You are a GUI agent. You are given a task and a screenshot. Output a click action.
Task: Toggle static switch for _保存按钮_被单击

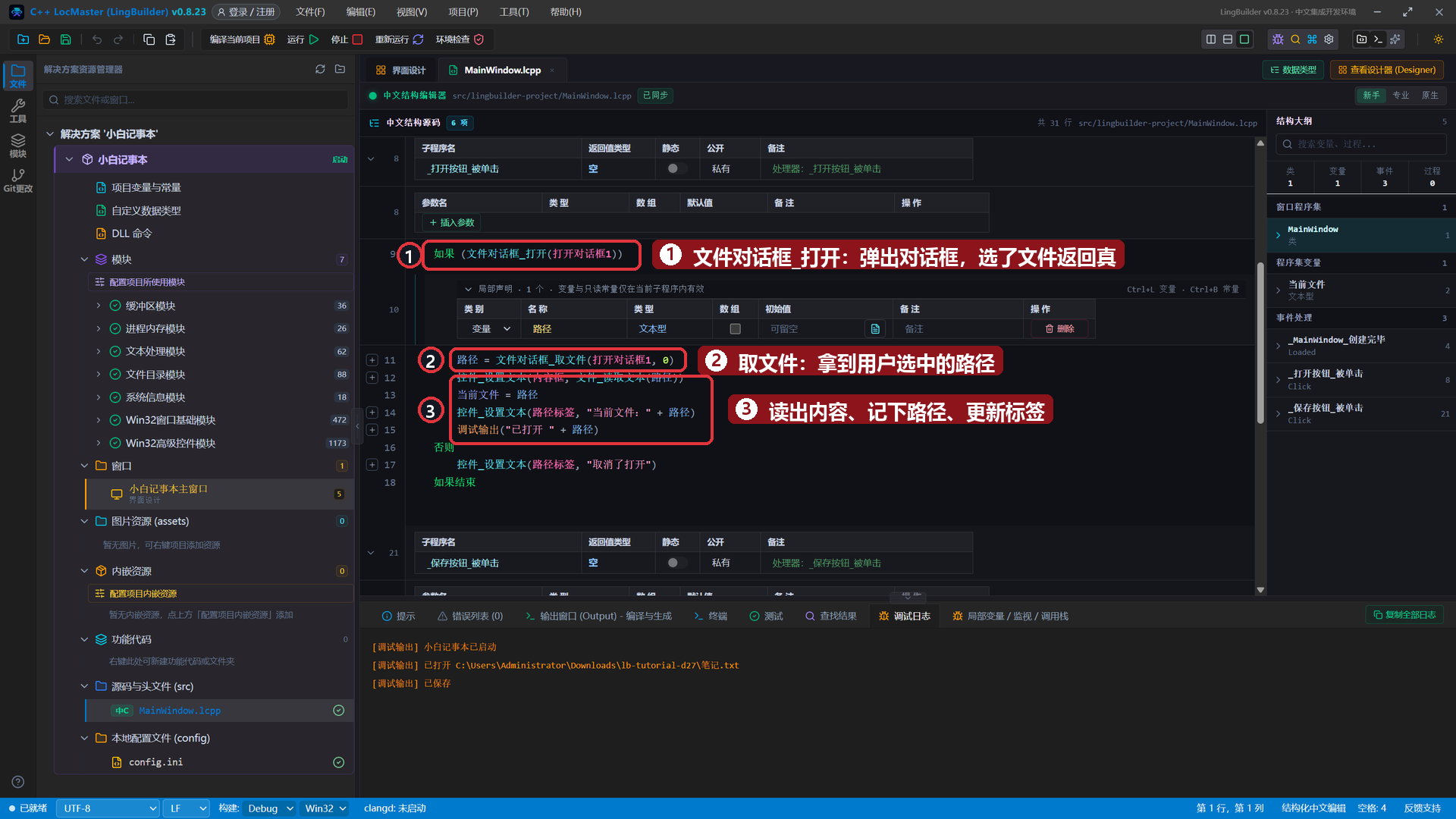coord(676,563)
